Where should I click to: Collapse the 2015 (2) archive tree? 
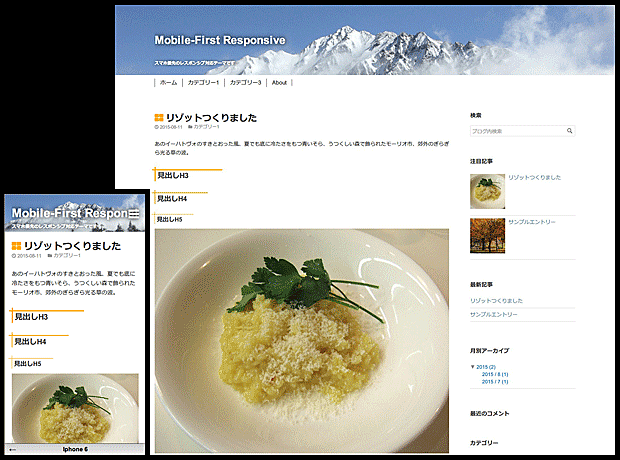pyautogui.click(x=473, y=367)
